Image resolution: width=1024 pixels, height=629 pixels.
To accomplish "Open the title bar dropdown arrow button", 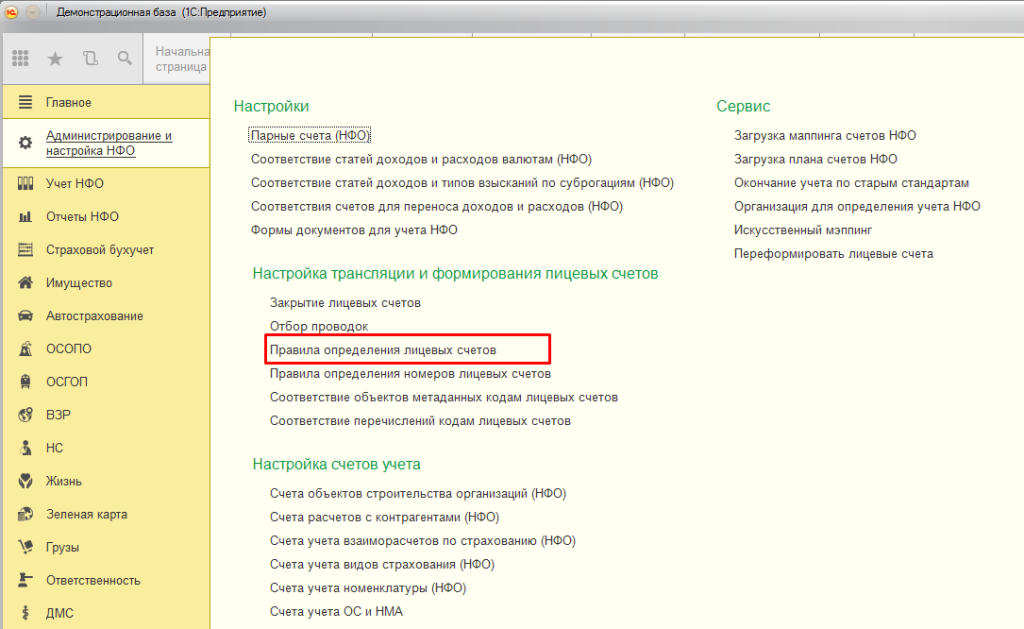I will [34, 12].
